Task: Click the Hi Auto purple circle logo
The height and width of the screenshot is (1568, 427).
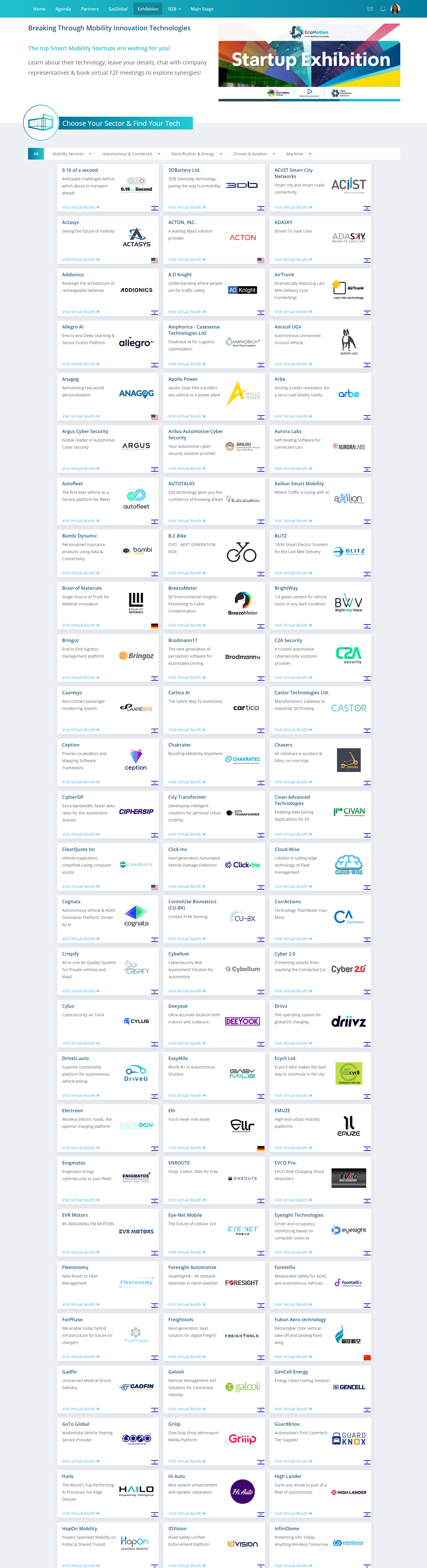Action: pos(242,1491)
